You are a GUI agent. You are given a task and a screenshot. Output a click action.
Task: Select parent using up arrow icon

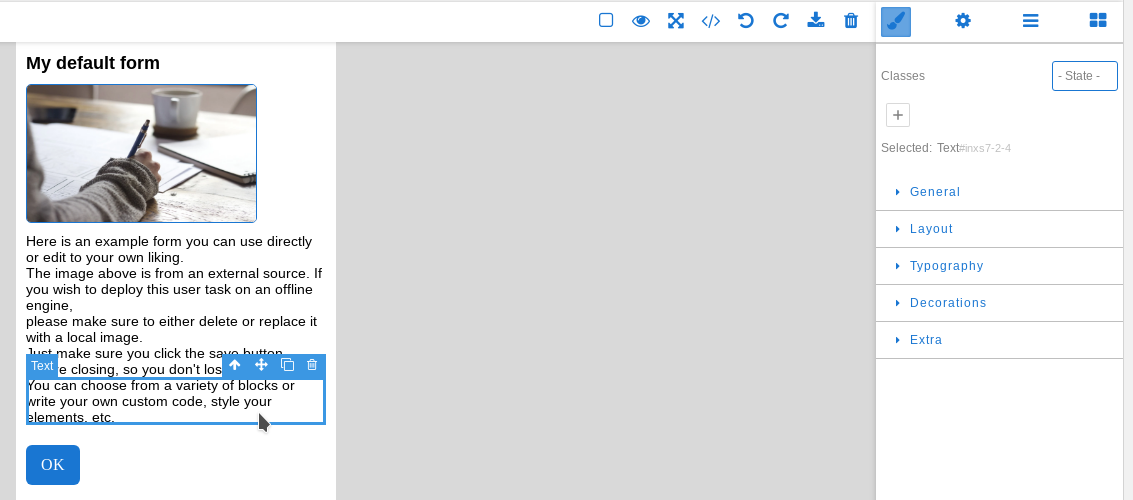(x=235, y=366)
